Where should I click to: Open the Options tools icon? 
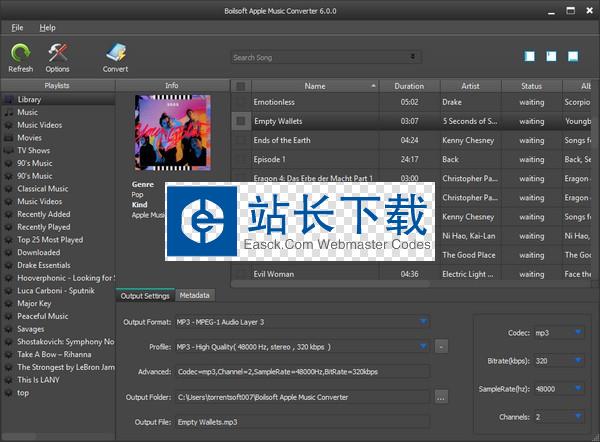point(58,53)
